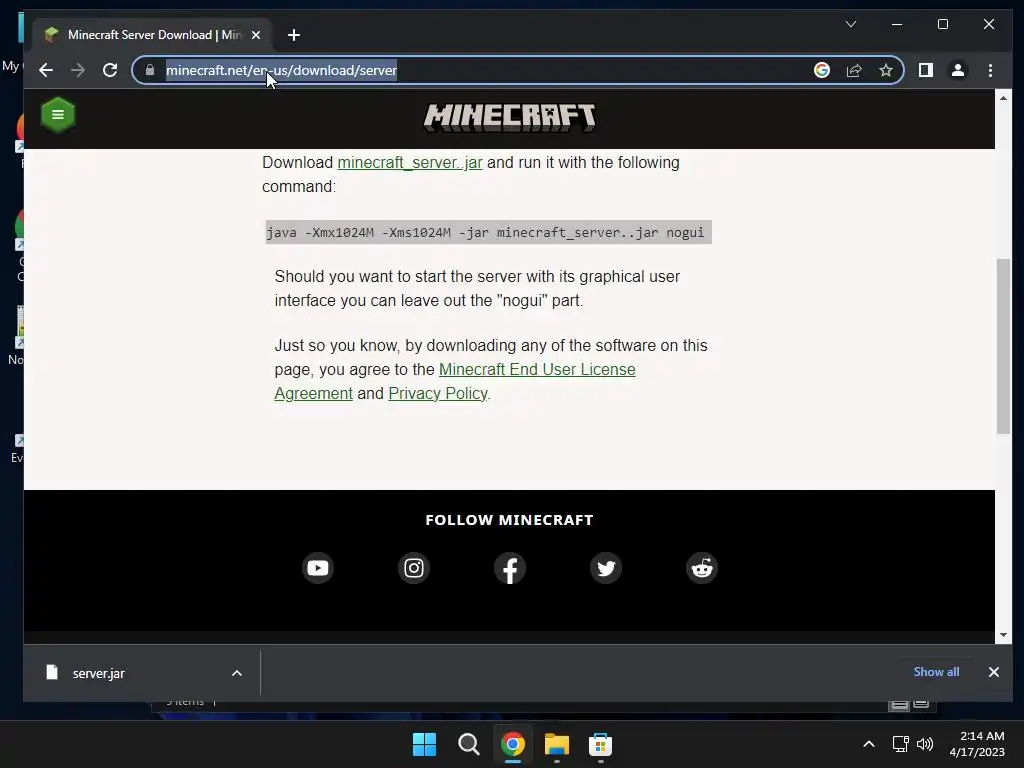Open Minecraft's Twitter icon

[606, 568]
